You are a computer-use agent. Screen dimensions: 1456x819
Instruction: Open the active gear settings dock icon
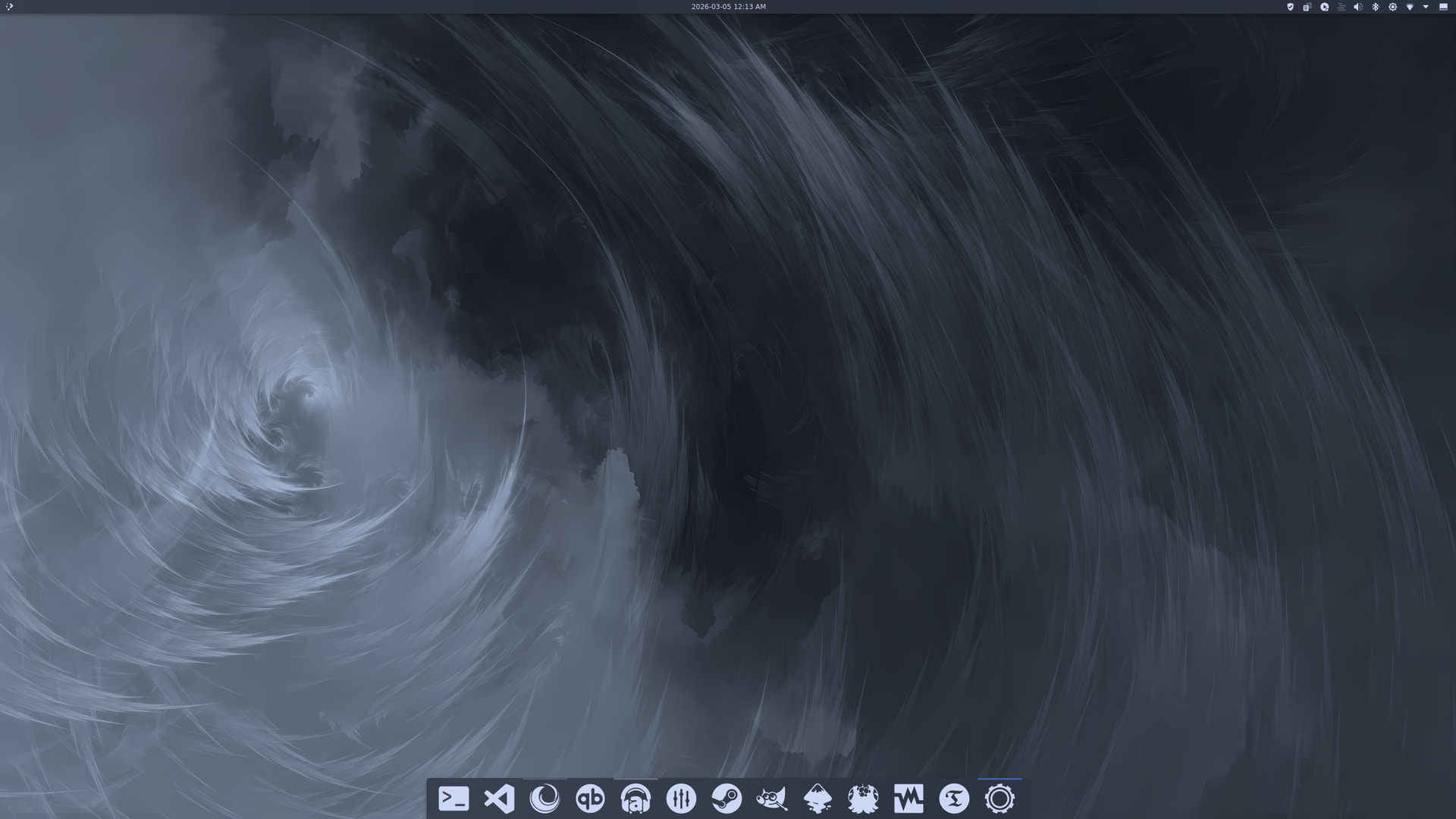point(999,799)
